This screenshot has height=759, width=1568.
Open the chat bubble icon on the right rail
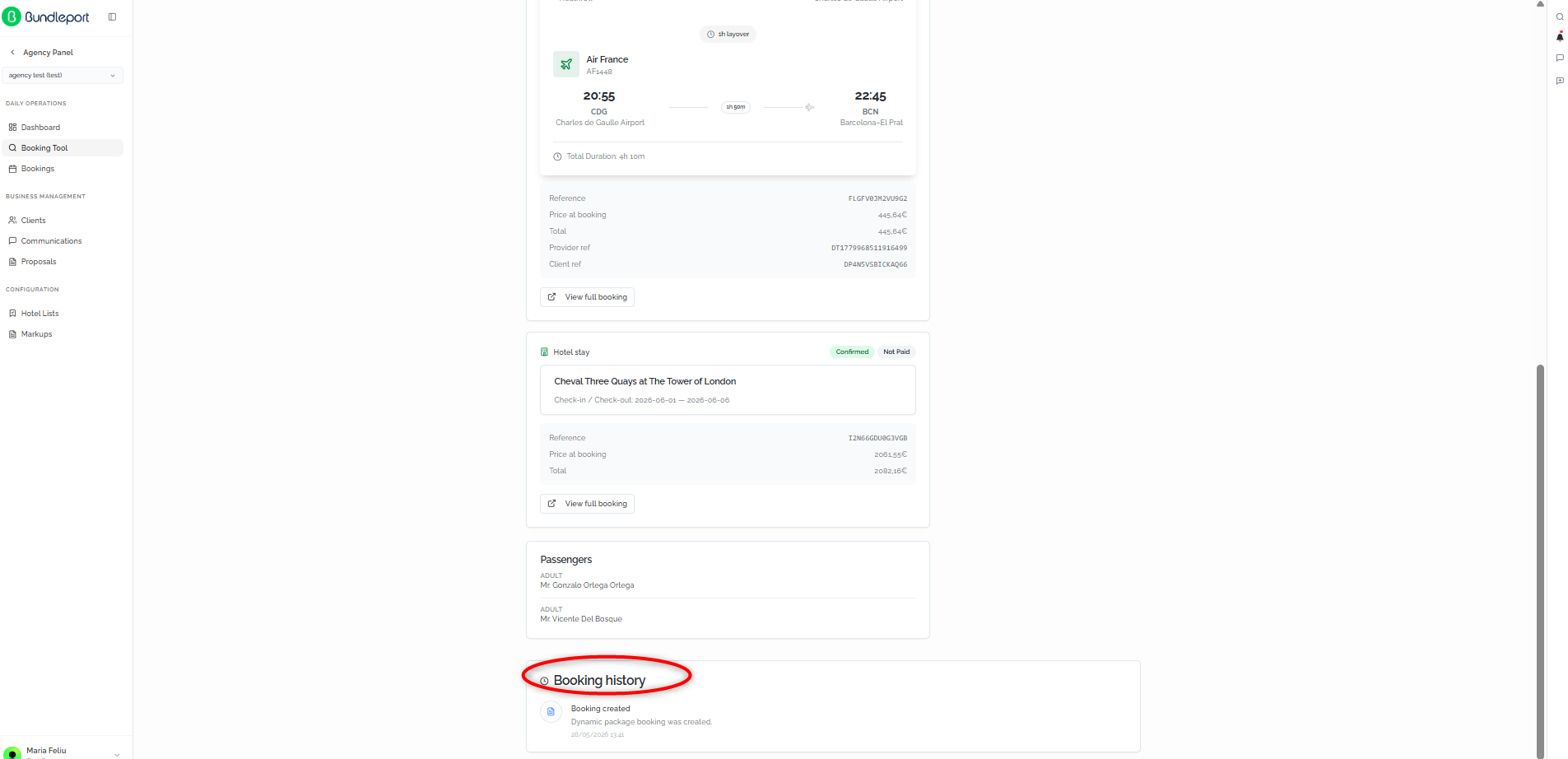(1559, 58)
